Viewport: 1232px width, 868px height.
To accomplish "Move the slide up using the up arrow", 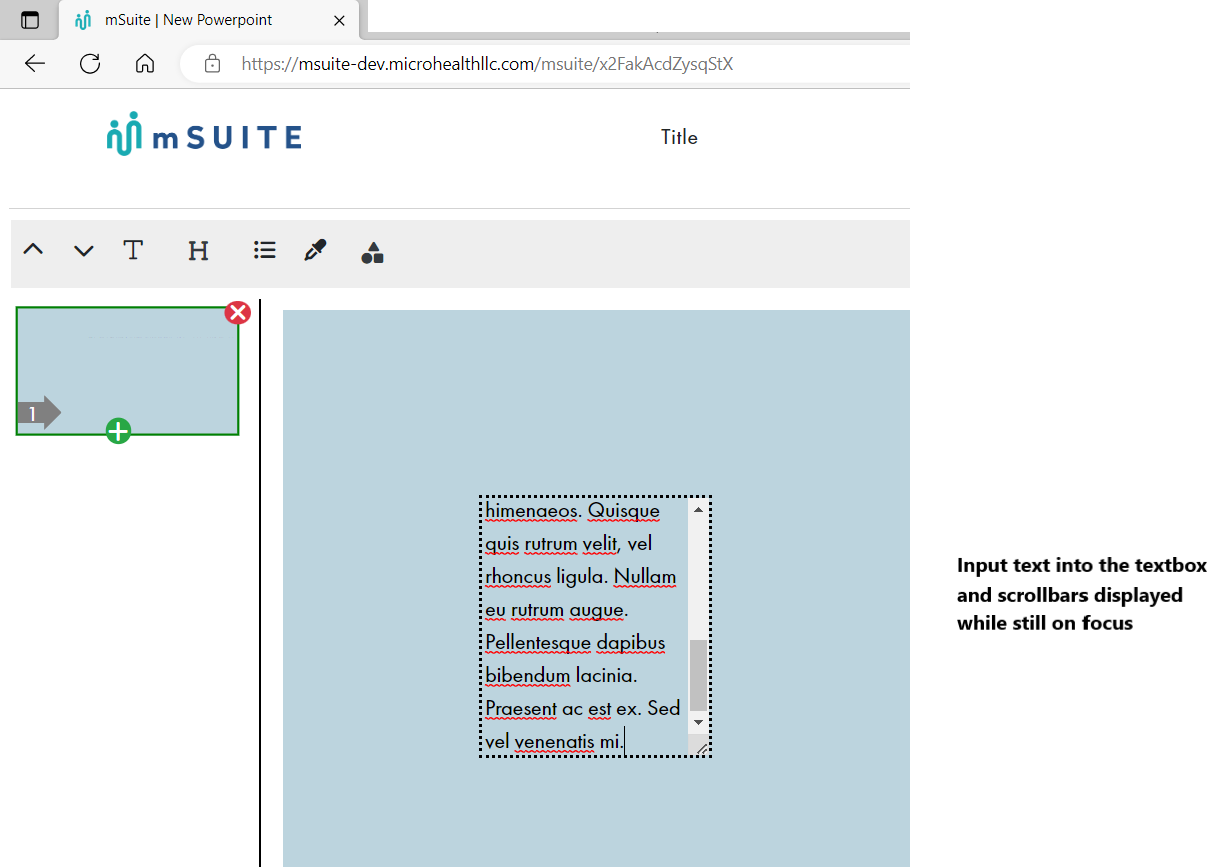I will pos(32,250).
